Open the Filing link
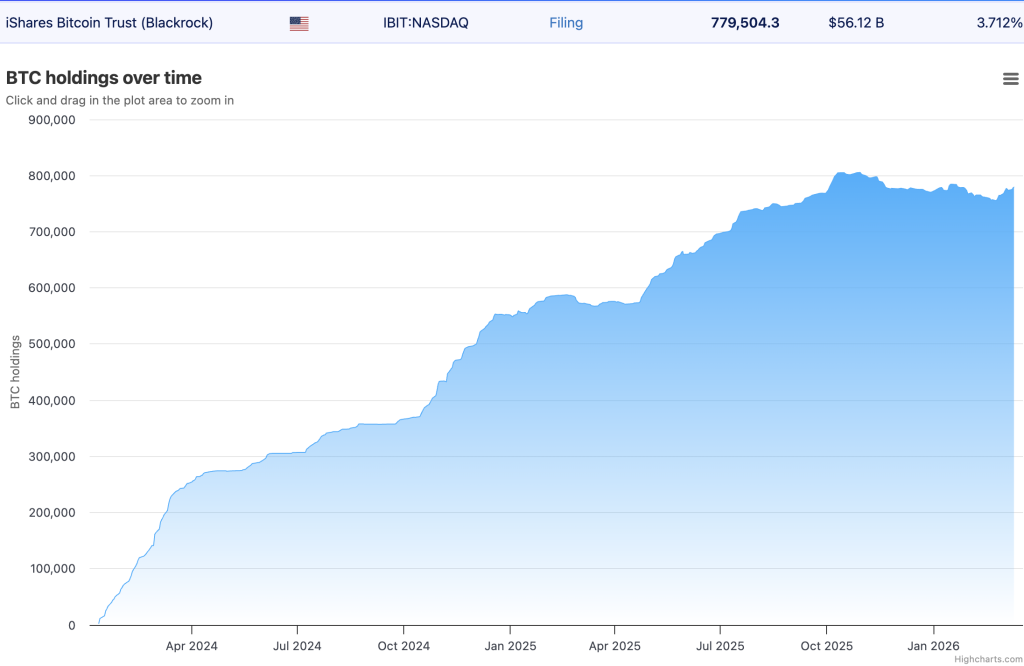Image resolution: width=1024 pixels, height=666 pixels. [x=566, y=22]
